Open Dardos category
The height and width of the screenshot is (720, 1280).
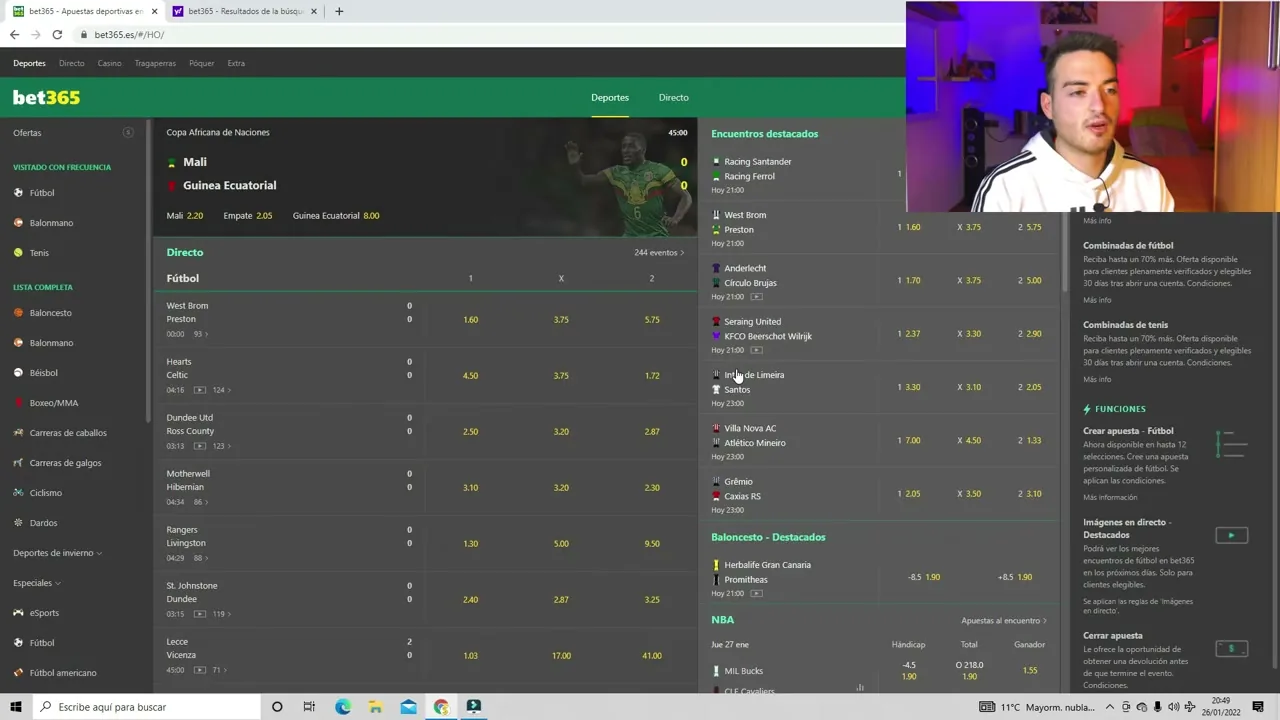click(43, 523)
